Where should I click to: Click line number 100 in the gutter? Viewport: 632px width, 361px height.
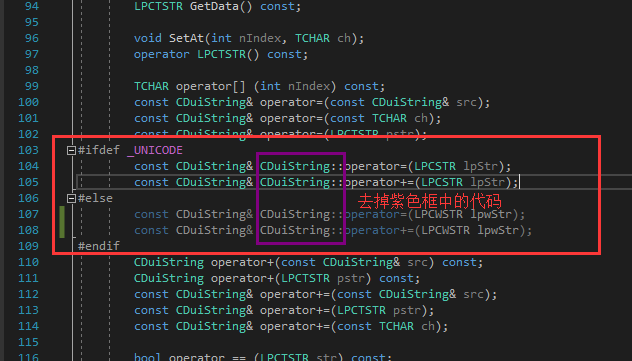pos(28,102)
